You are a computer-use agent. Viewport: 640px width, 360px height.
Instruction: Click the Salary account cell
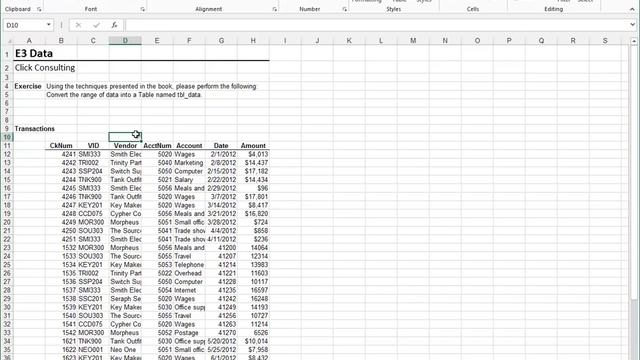pos(189,180)
